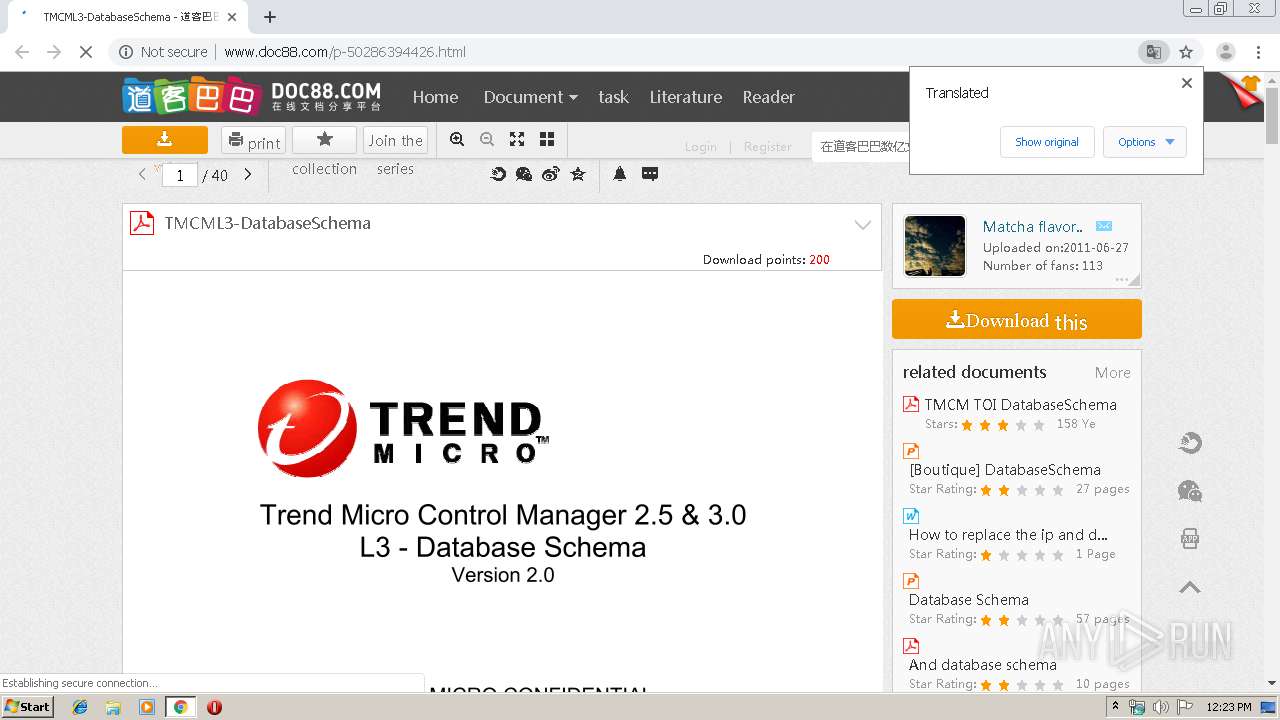Open the Windows Start menu
1280x720 pixels.
click(x=28, y=707)
